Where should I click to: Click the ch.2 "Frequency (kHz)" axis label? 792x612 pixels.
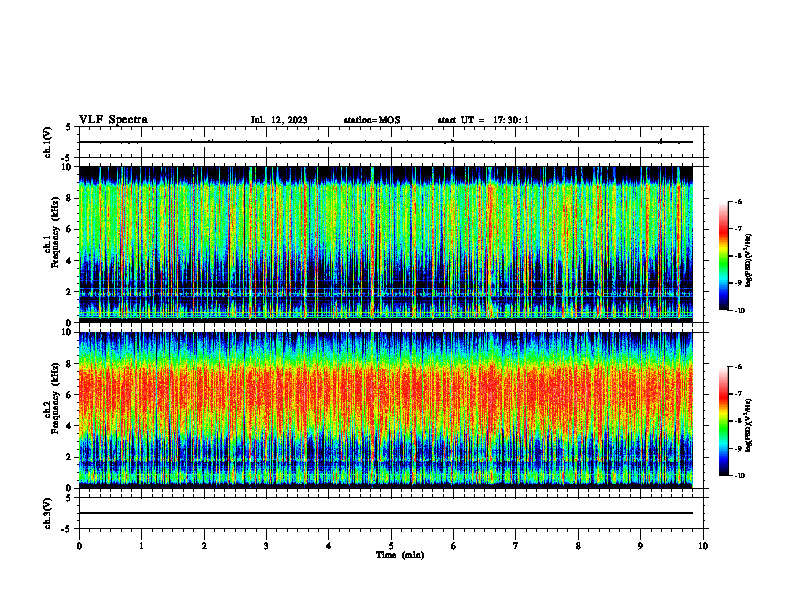(x=55, y=398)
